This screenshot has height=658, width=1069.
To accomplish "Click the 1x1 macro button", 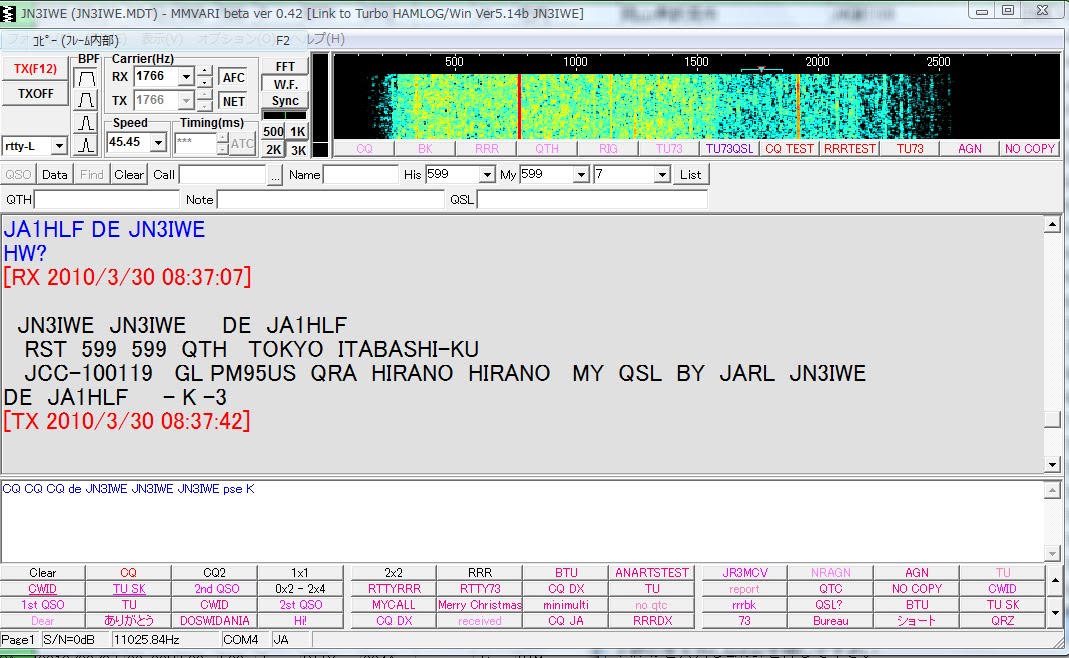I will pos(300,573).
